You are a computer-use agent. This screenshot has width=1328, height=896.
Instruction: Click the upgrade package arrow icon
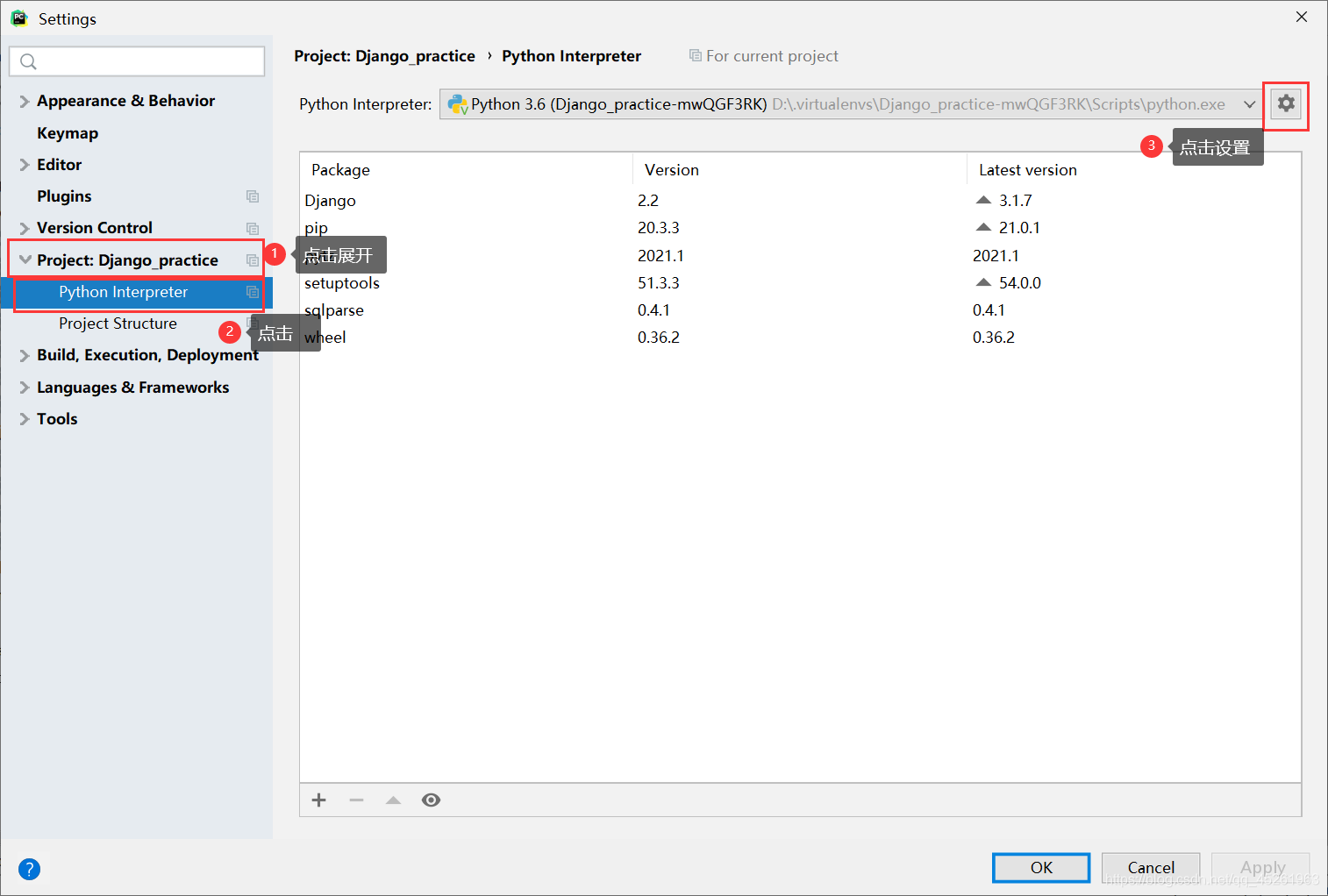(x=393, y=800)
